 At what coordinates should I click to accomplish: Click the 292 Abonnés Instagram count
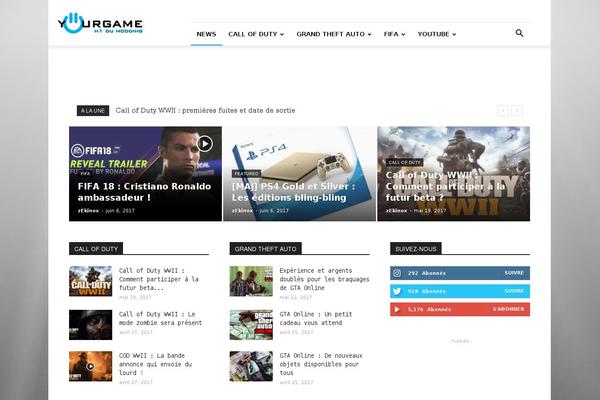(427, 273)
